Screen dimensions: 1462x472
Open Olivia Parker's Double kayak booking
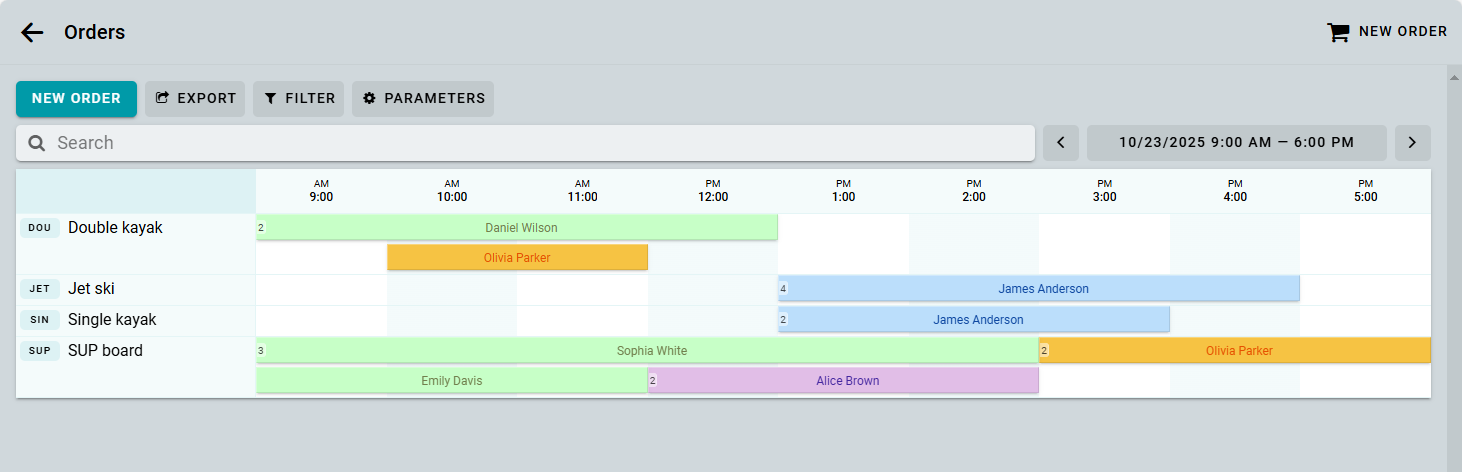point(517,258)
